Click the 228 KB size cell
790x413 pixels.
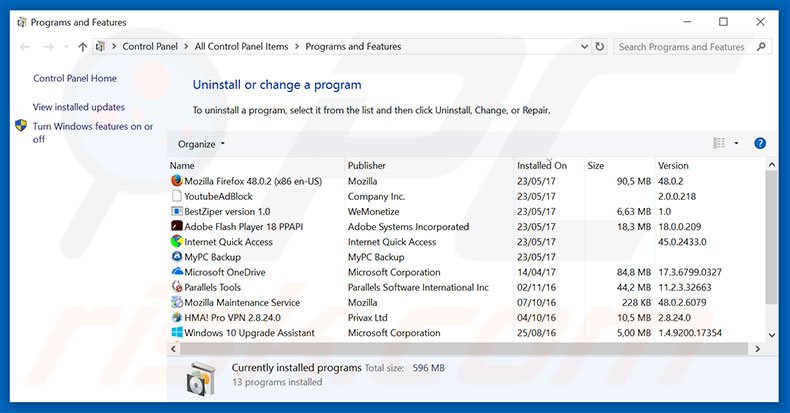pyautogui.click(x=636, y=302)
